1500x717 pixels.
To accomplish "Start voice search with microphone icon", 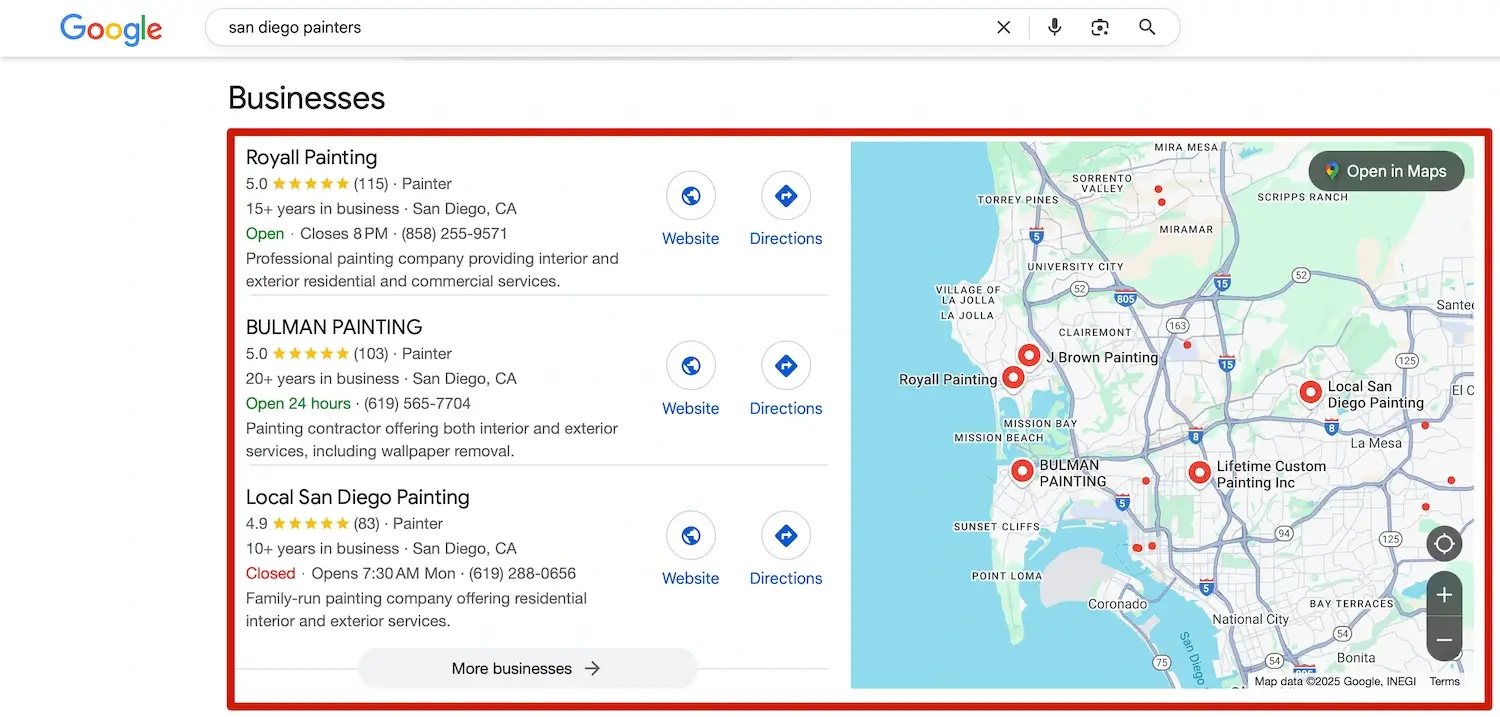I will pos(1054,28).
